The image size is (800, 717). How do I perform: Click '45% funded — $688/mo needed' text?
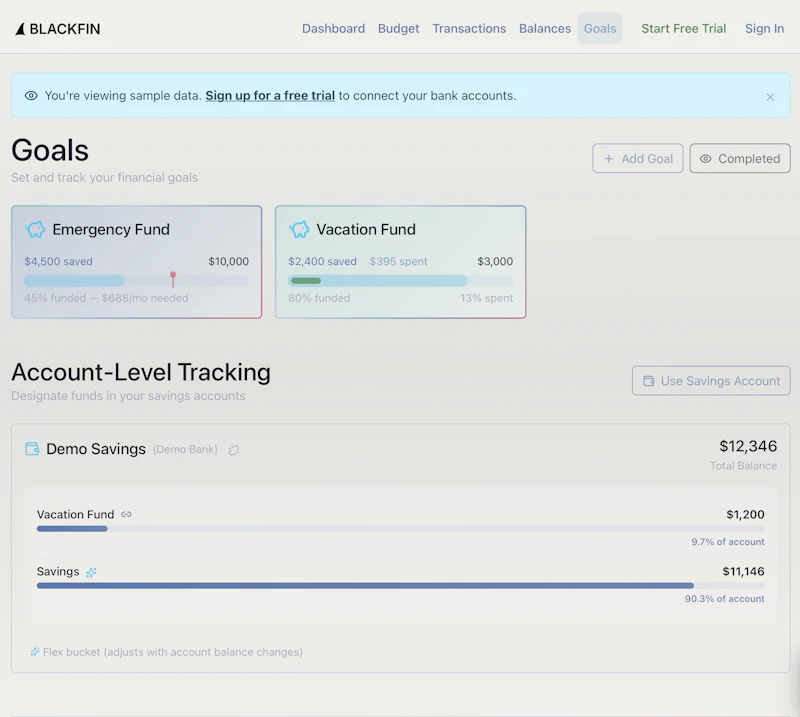click(106, 298)
